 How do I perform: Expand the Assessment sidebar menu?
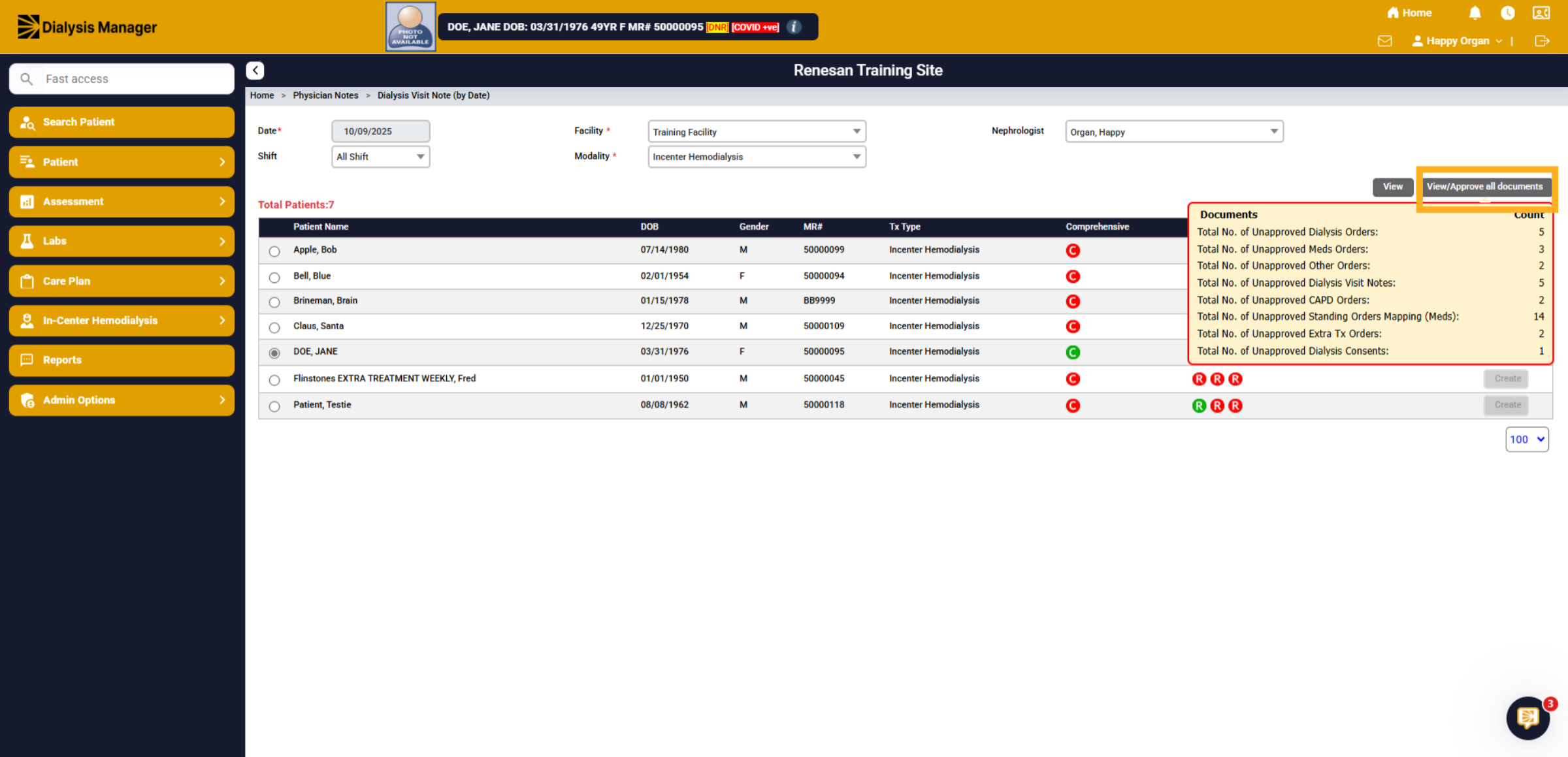[x=122, y=202]
